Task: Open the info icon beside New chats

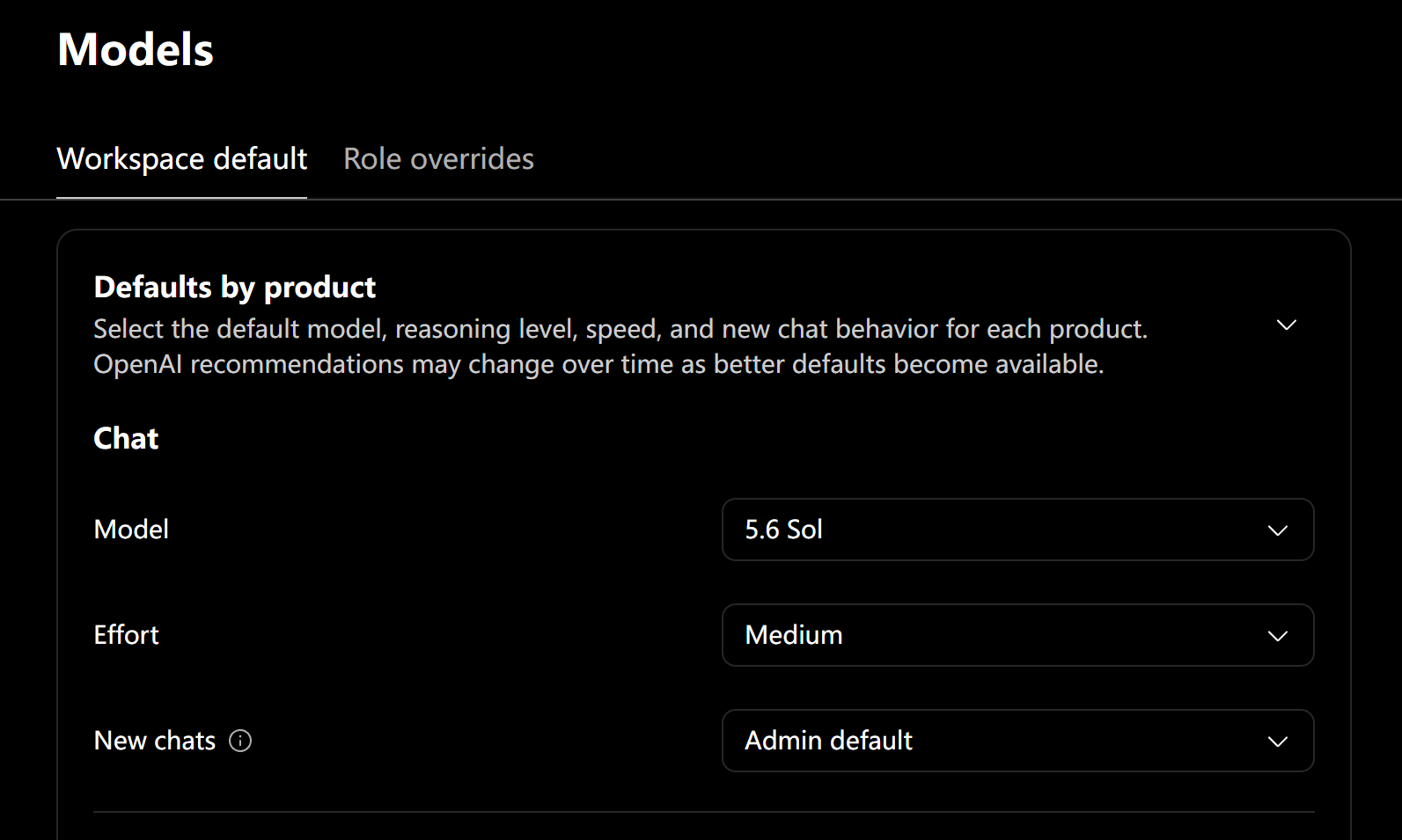Action: [240, 741]
